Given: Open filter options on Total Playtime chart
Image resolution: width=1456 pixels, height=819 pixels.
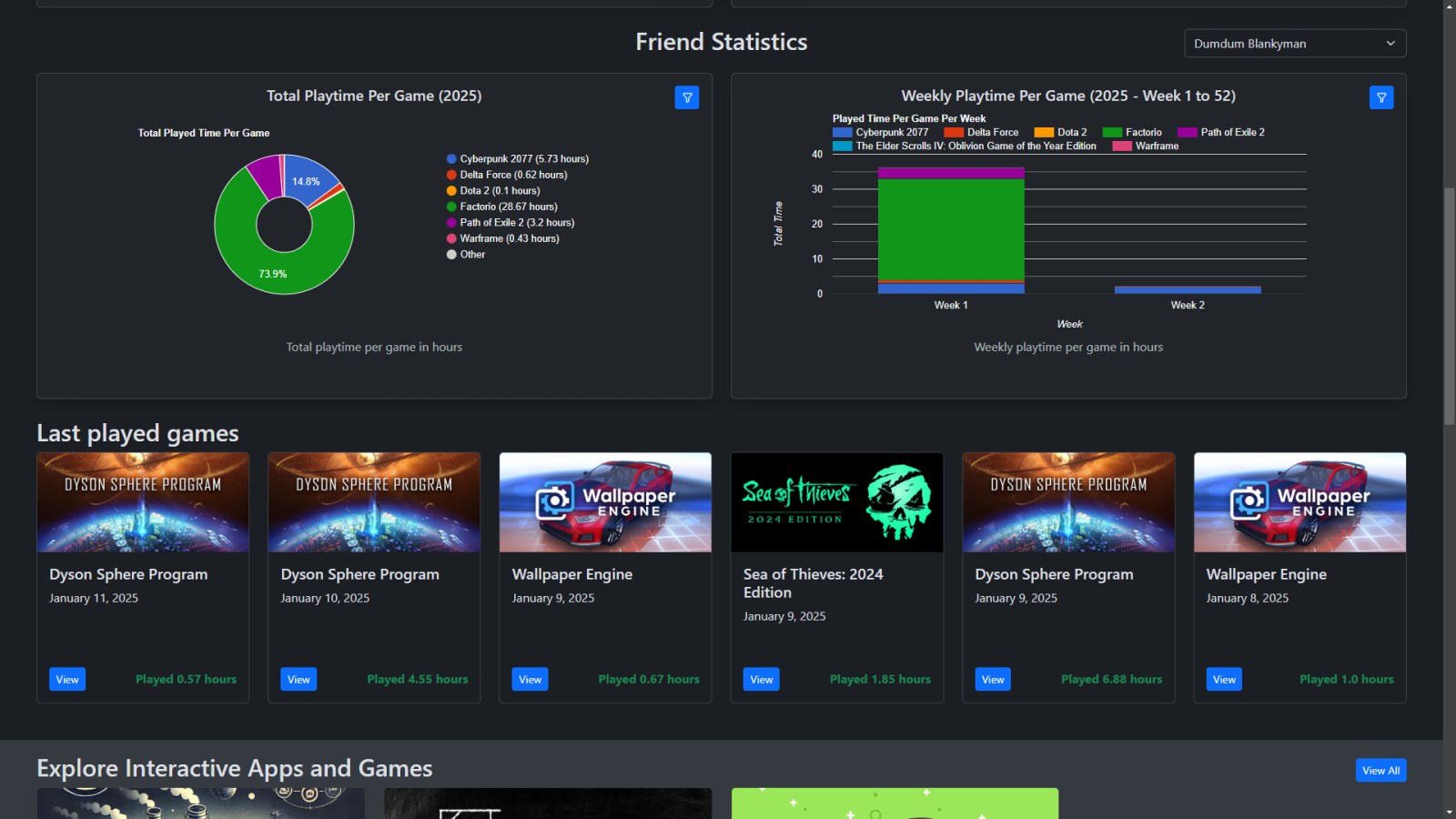Looking at the screenshot, I should click(687, 97).
